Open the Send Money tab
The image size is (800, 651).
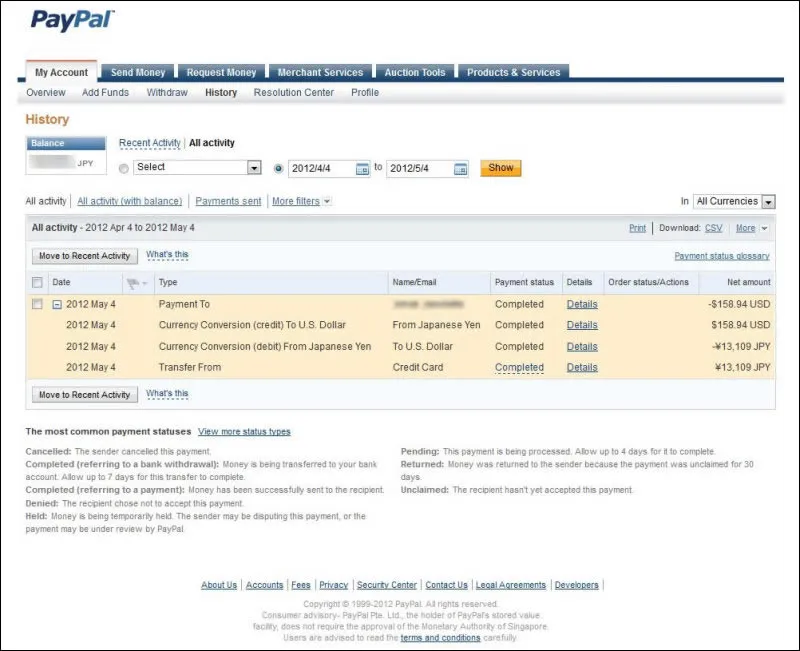tap(138, 72)
